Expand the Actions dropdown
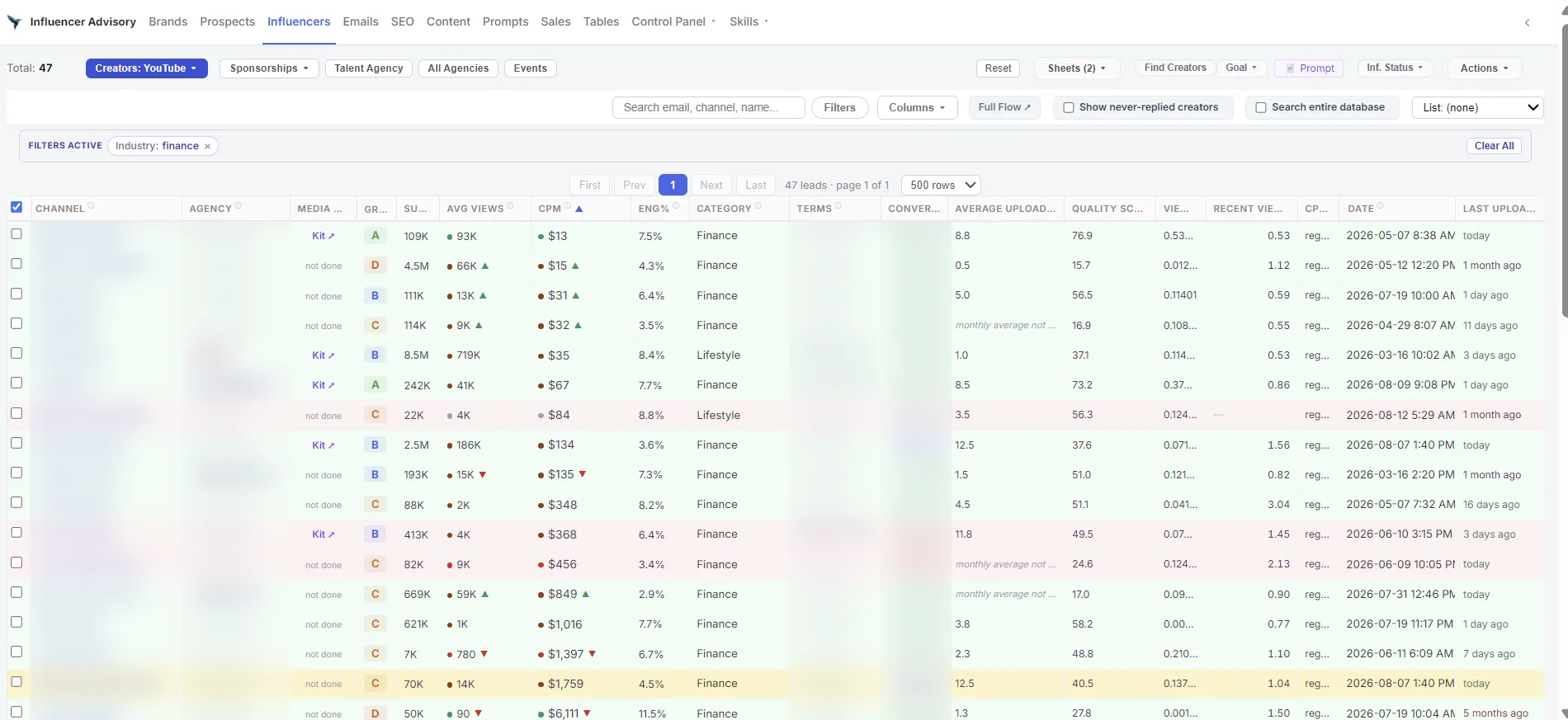 (1484, 68)
